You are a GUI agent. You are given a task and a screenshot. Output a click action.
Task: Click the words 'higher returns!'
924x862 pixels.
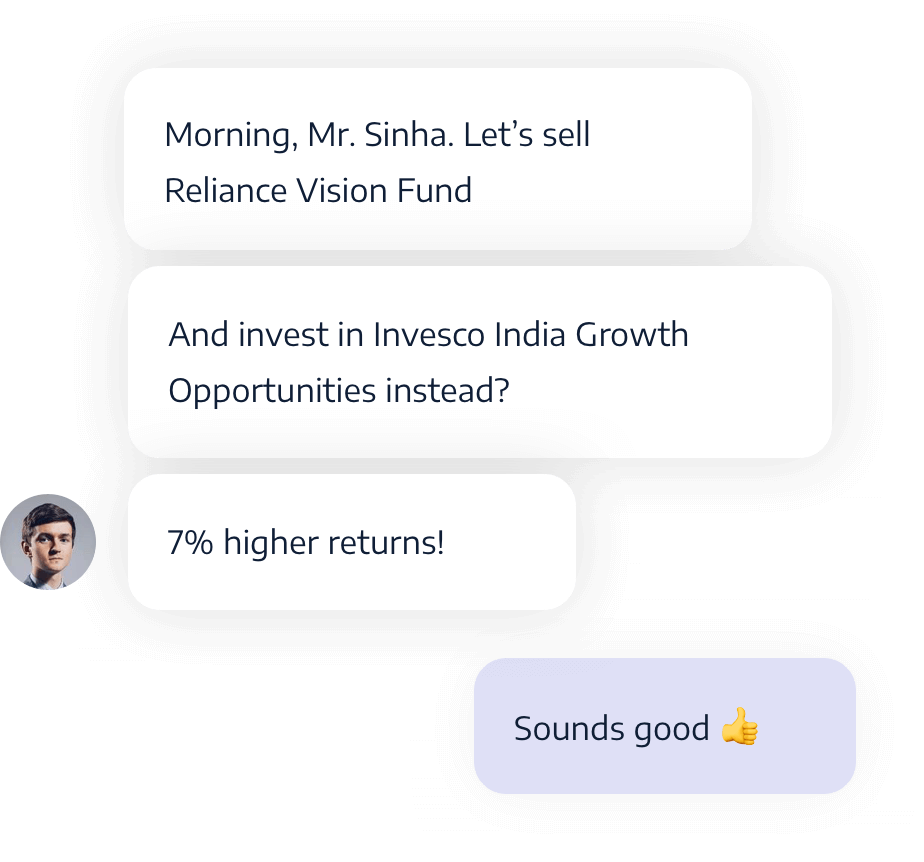click(334, 542)
